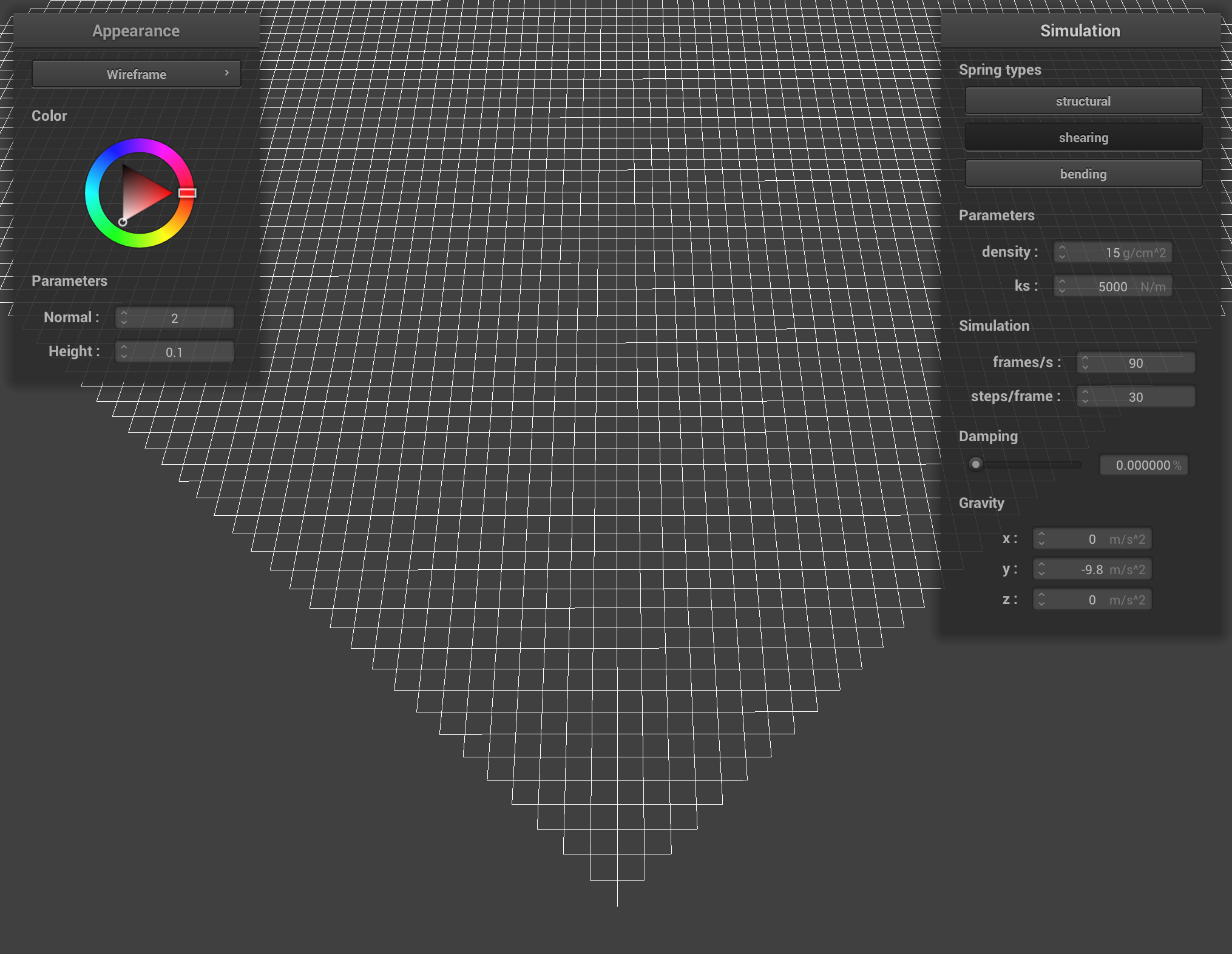This screenshot has width=1232, height=954.
Task: Click the gravity x input field
Action: 1091,538
